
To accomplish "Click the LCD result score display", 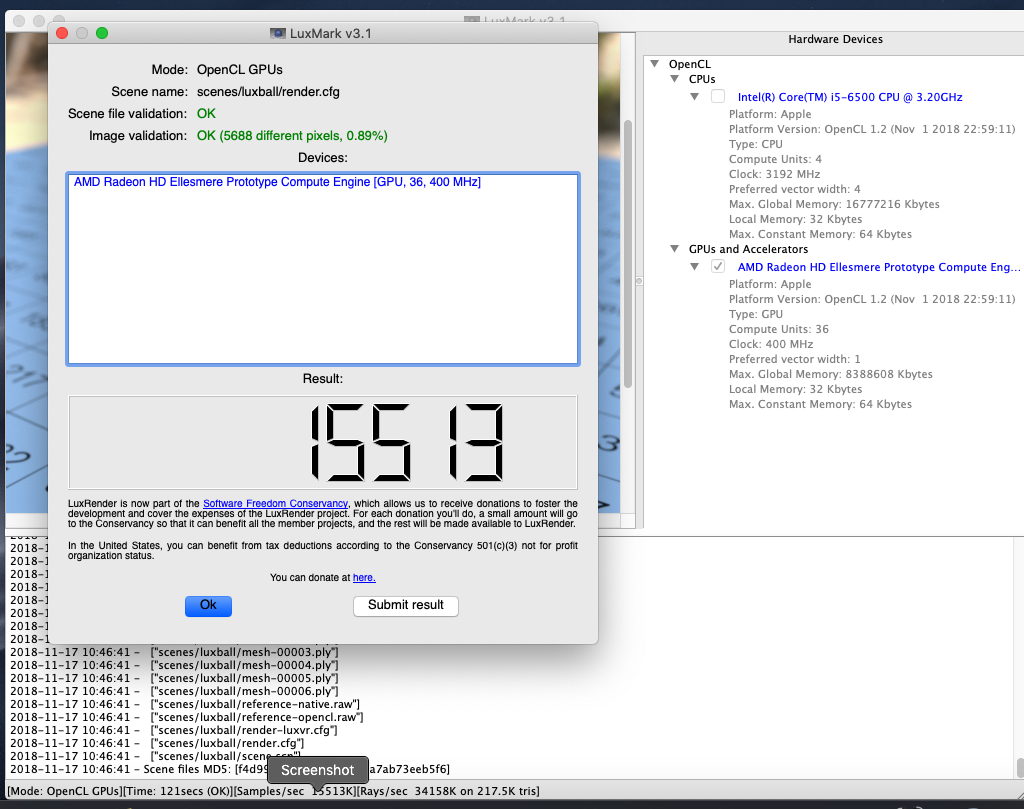I will [x=322, y=442].
